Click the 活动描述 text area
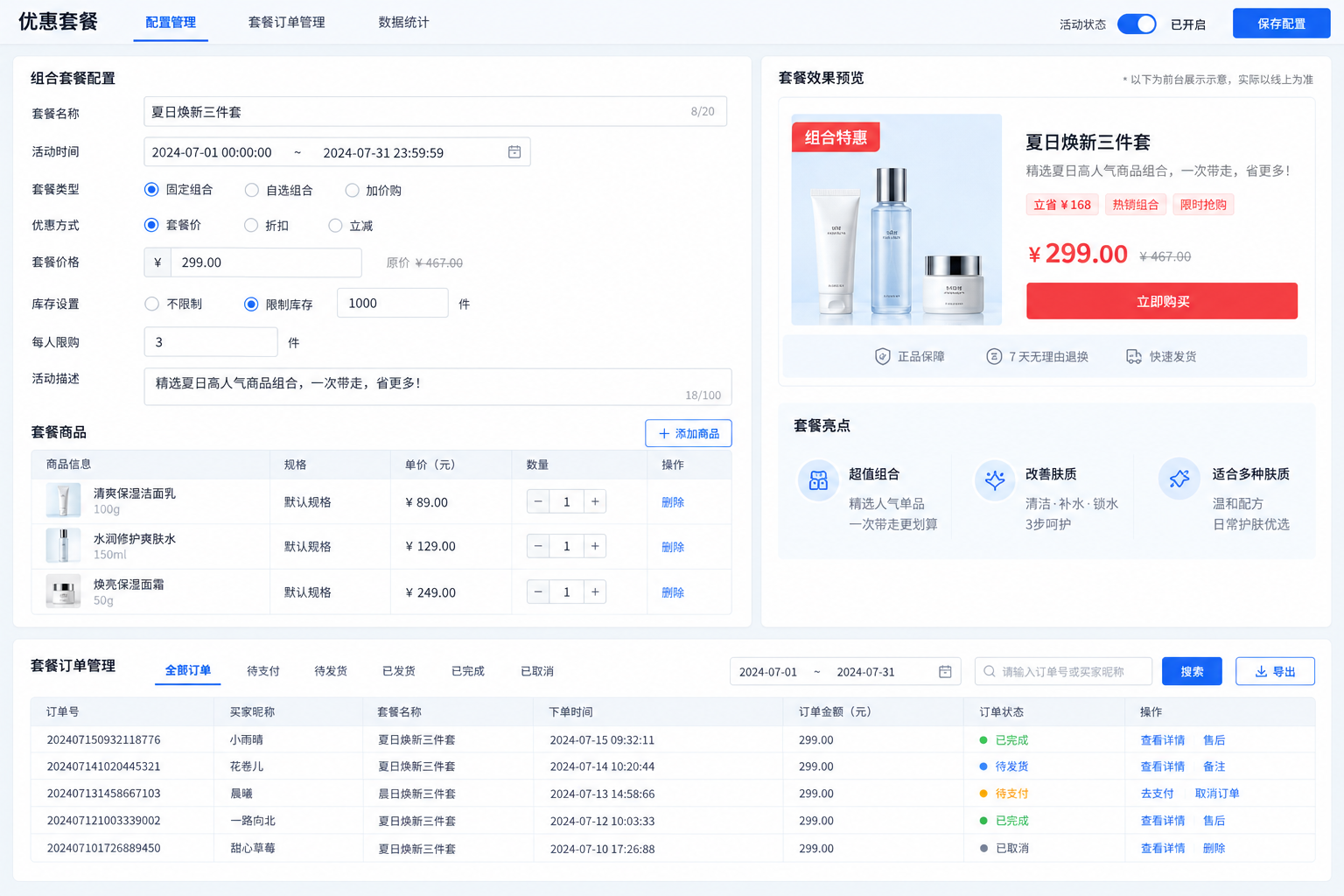The height and width of the screenshot is (896, 1344). coord(437,387)
